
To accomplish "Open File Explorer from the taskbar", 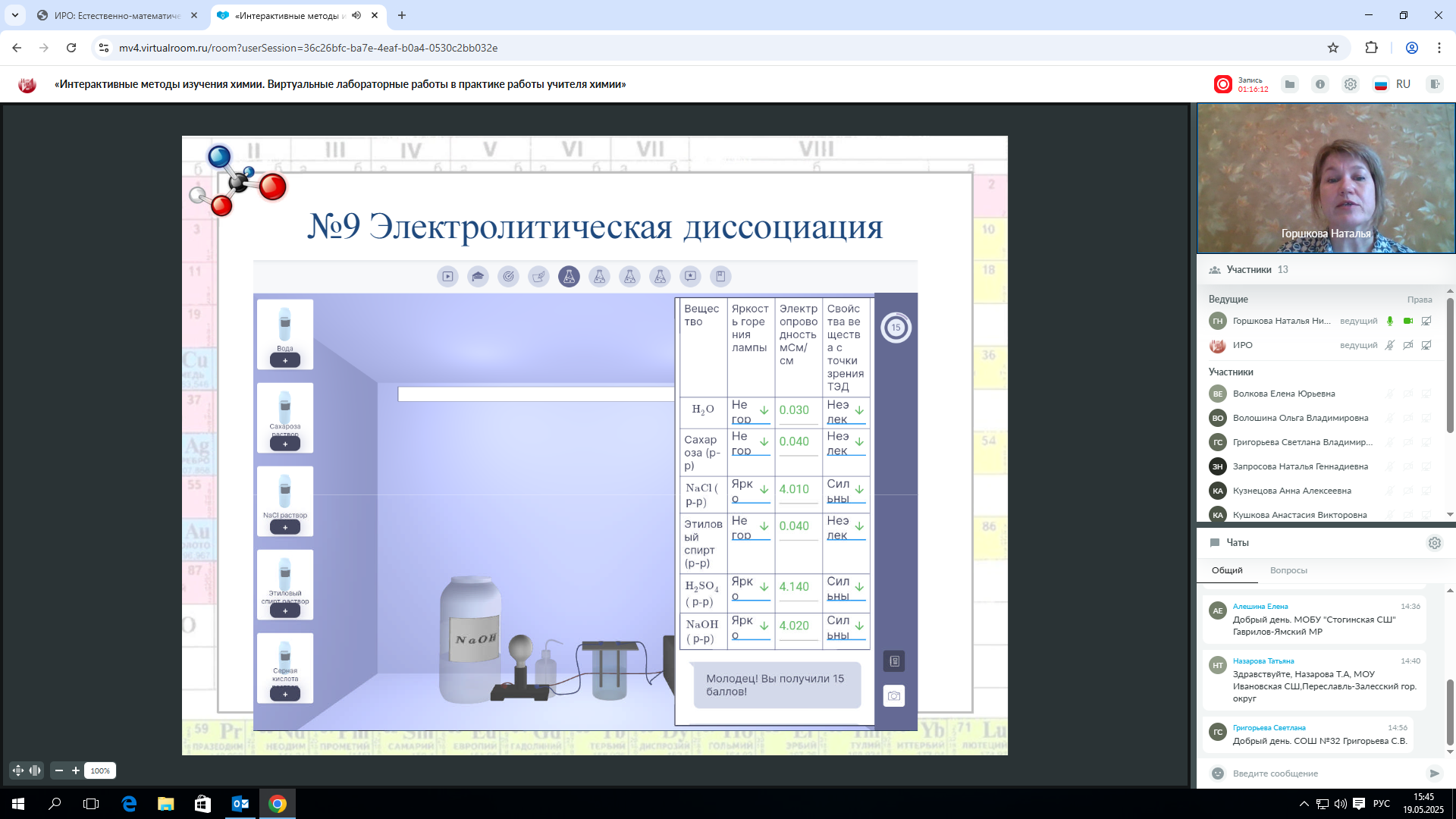I will pyautogui.click(x=165, y=804).
